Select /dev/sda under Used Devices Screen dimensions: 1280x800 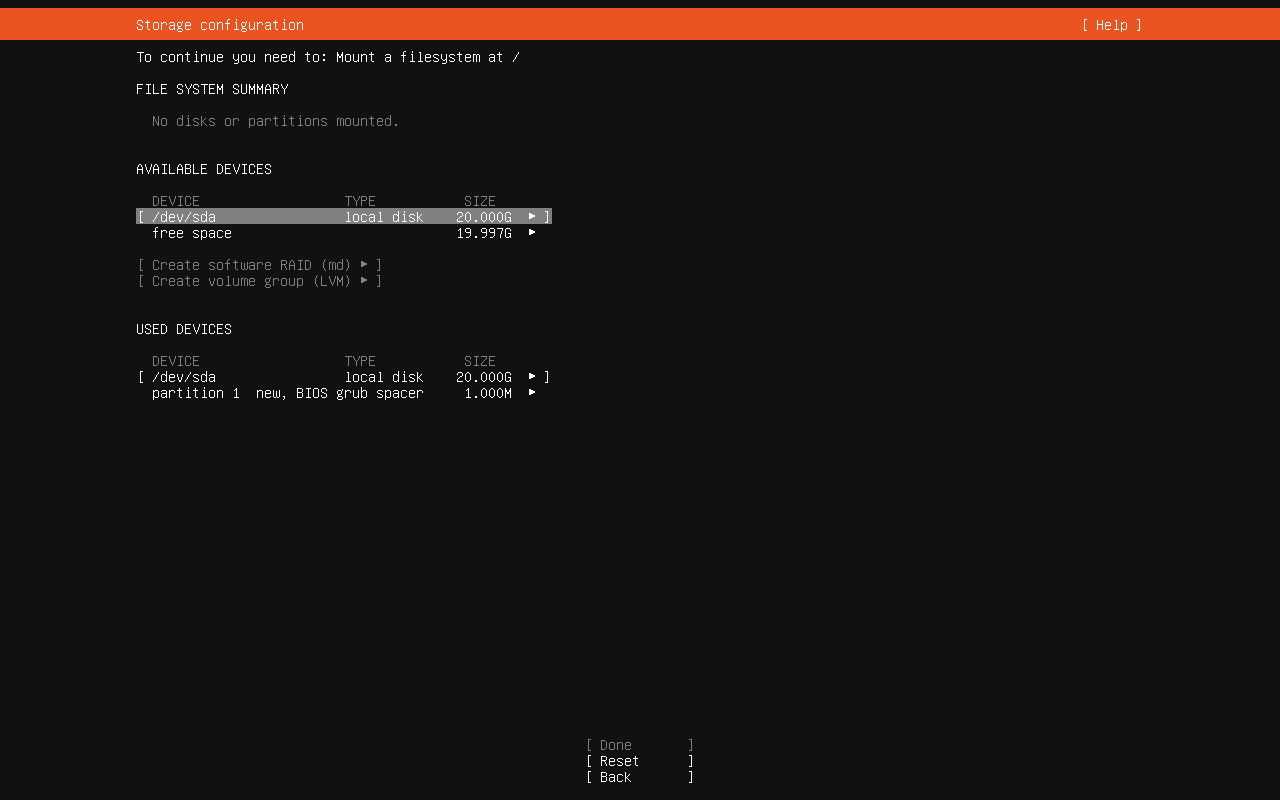(x=184, y=377)
